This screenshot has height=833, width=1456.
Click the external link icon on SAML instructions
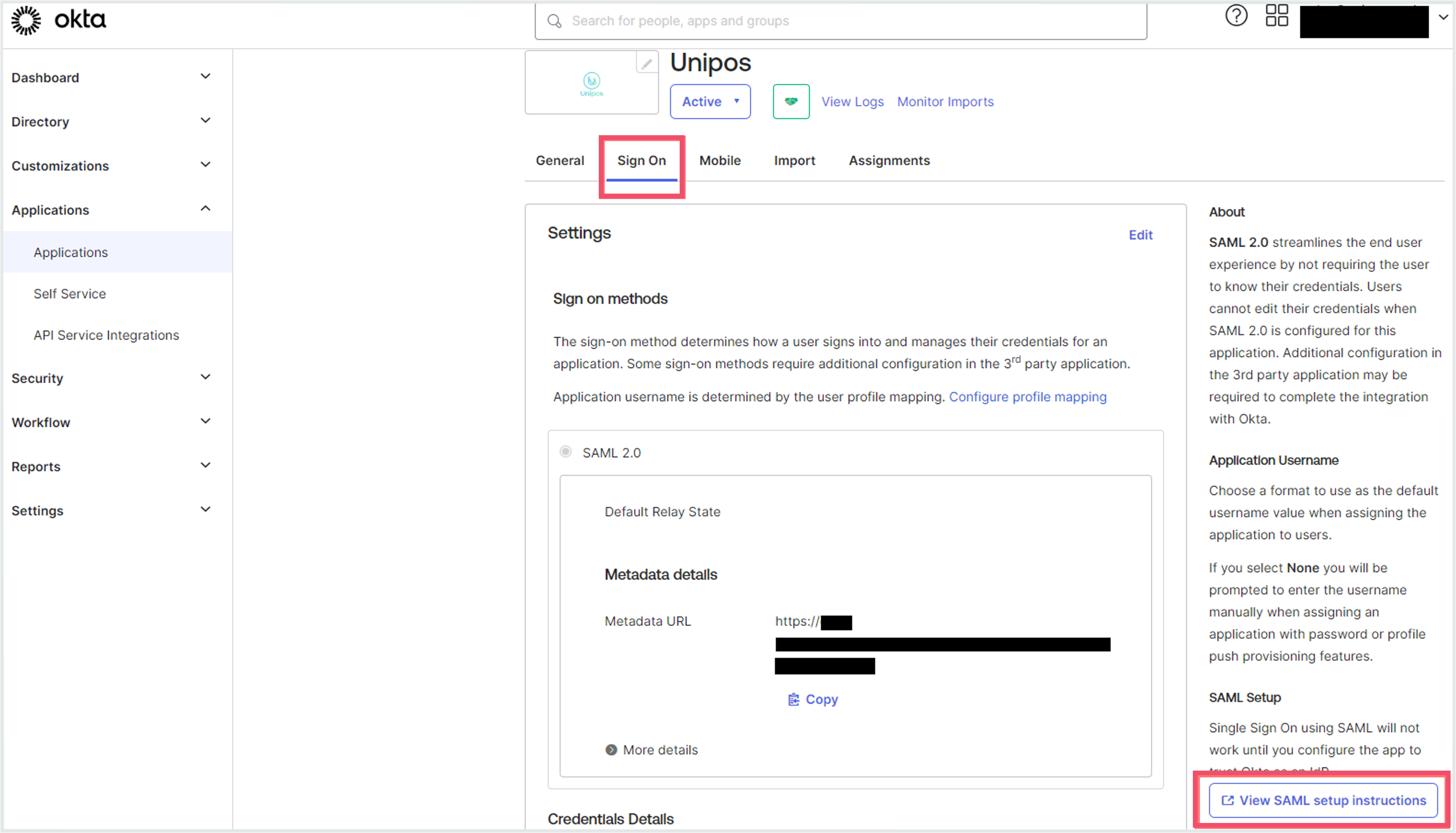pyautogui.click(x=1227, y=800)
